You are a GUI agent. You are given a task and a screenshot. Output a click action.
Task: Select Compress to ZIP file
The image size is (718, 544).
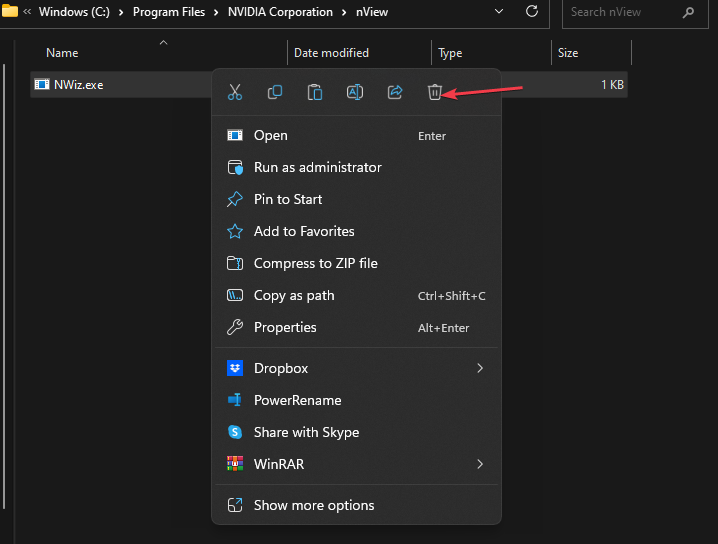pos(356,263)
